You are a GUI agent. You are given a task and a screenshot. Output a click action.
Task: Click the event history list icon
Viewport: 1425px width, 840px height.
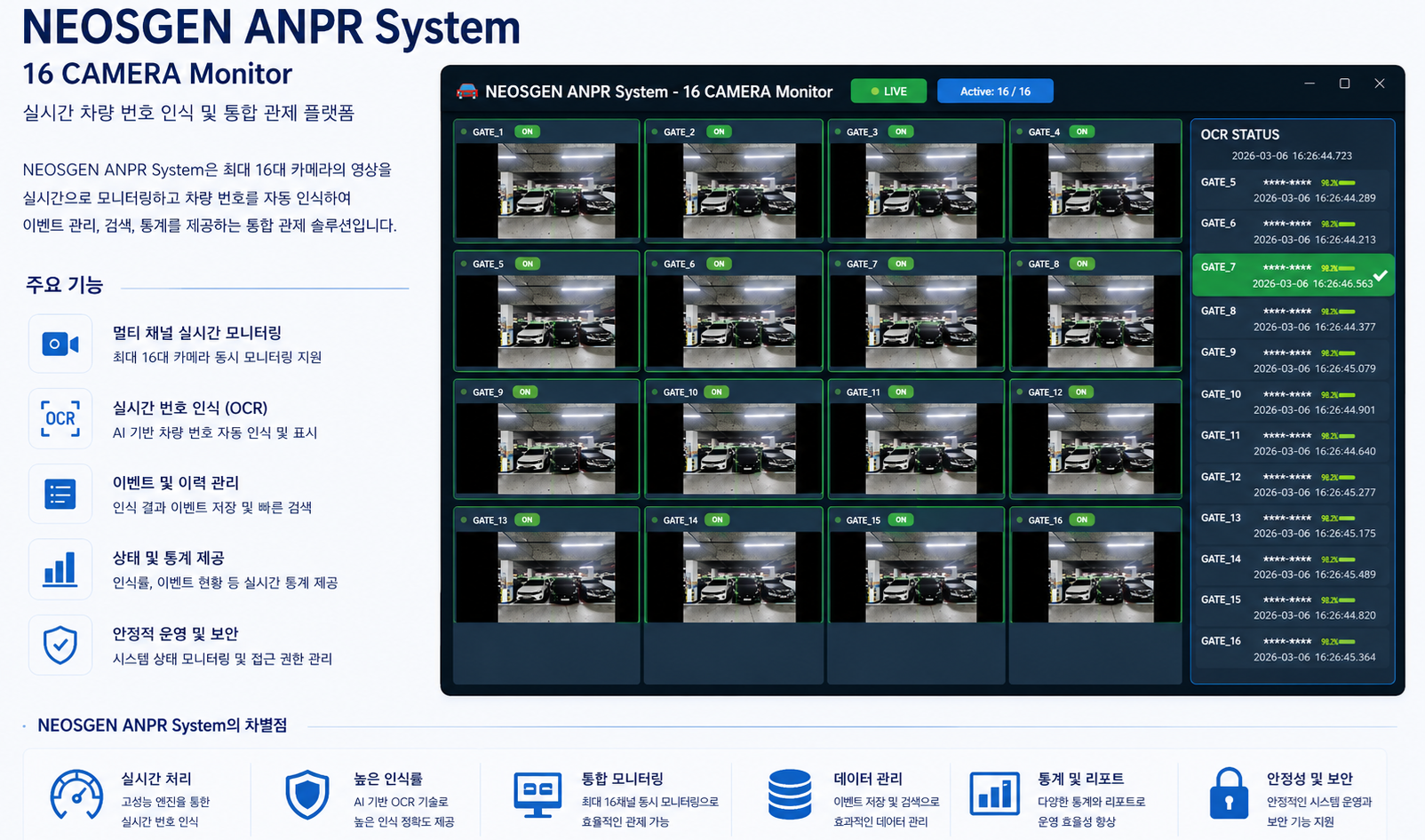[x=60, y=494]
